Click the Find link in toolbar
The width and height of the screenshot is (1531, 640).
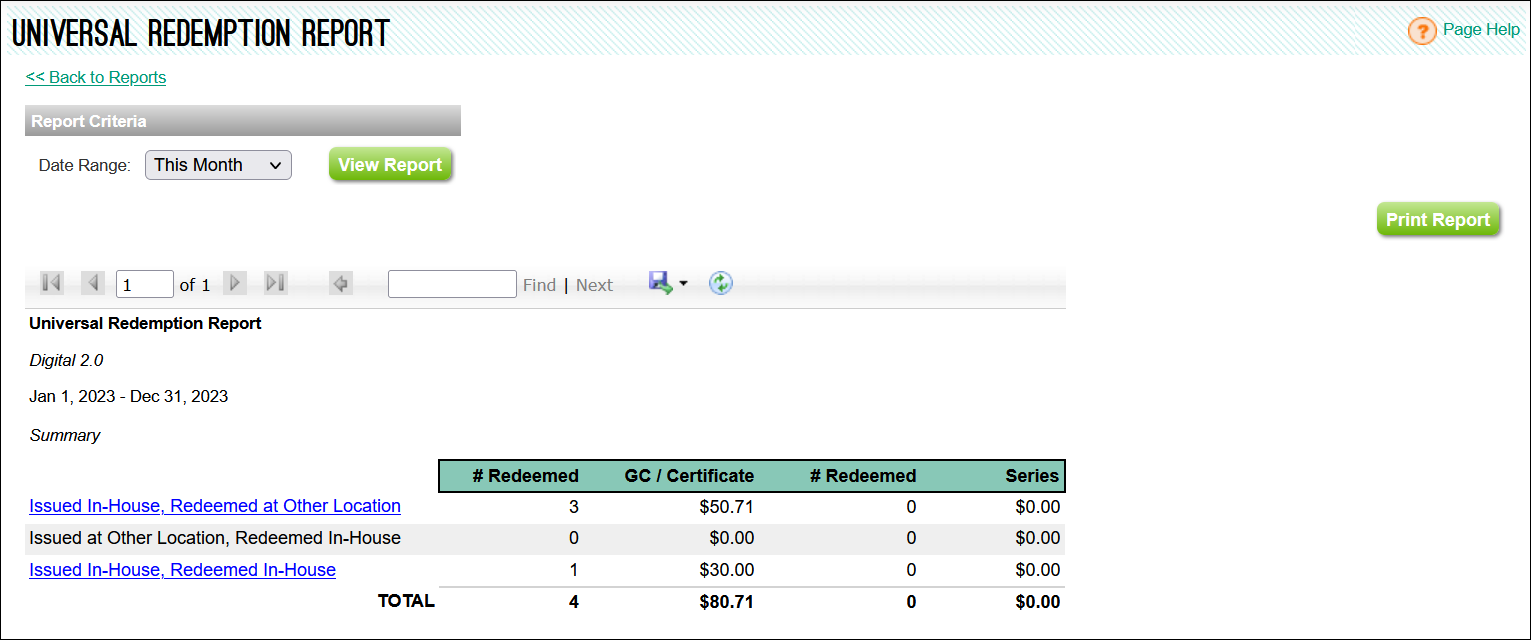click(539, 285)
